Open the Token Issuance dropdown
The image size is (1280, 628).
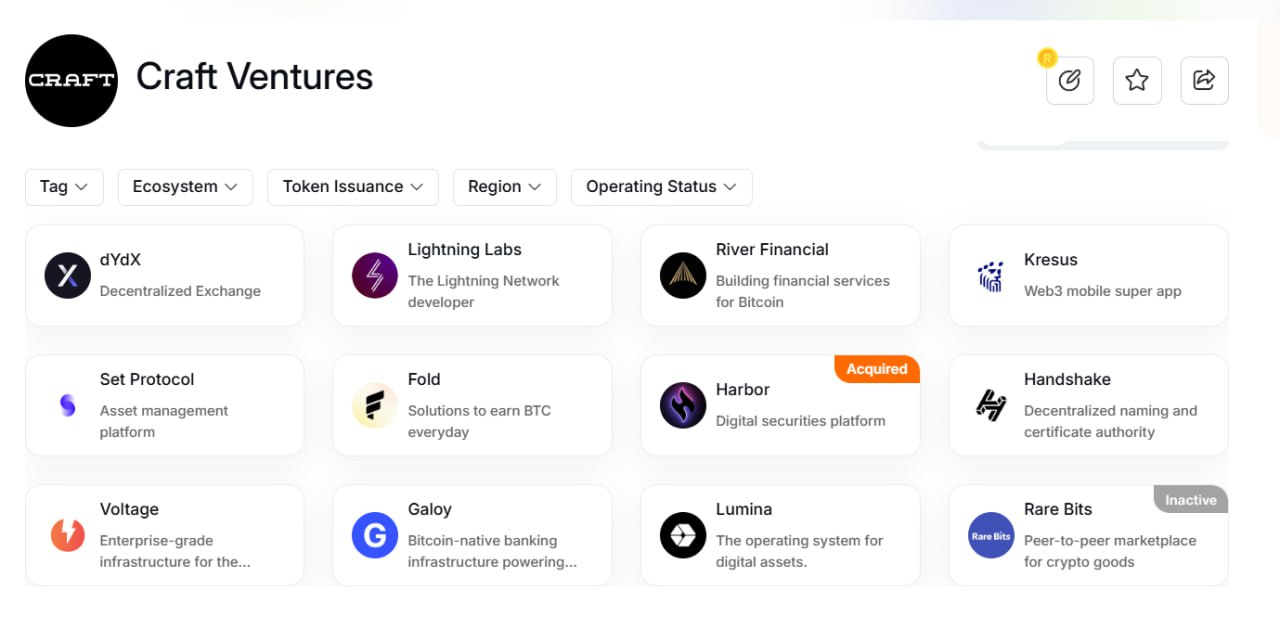(x=352, y=187)
